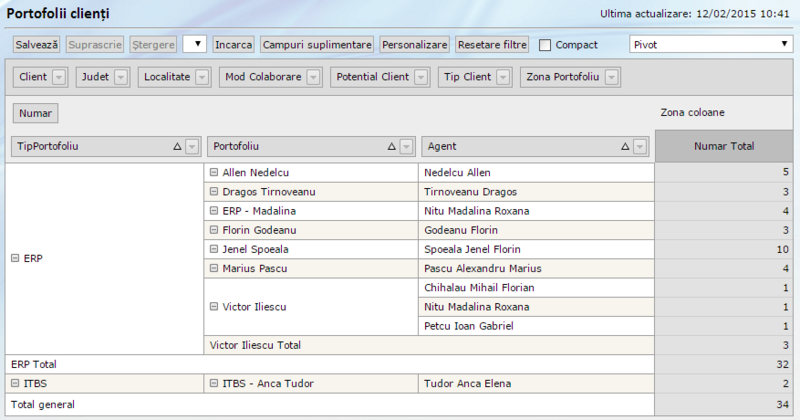The image size is (800, 420).
Task: Click the Salvează button
Action: [x=37, y=45]
